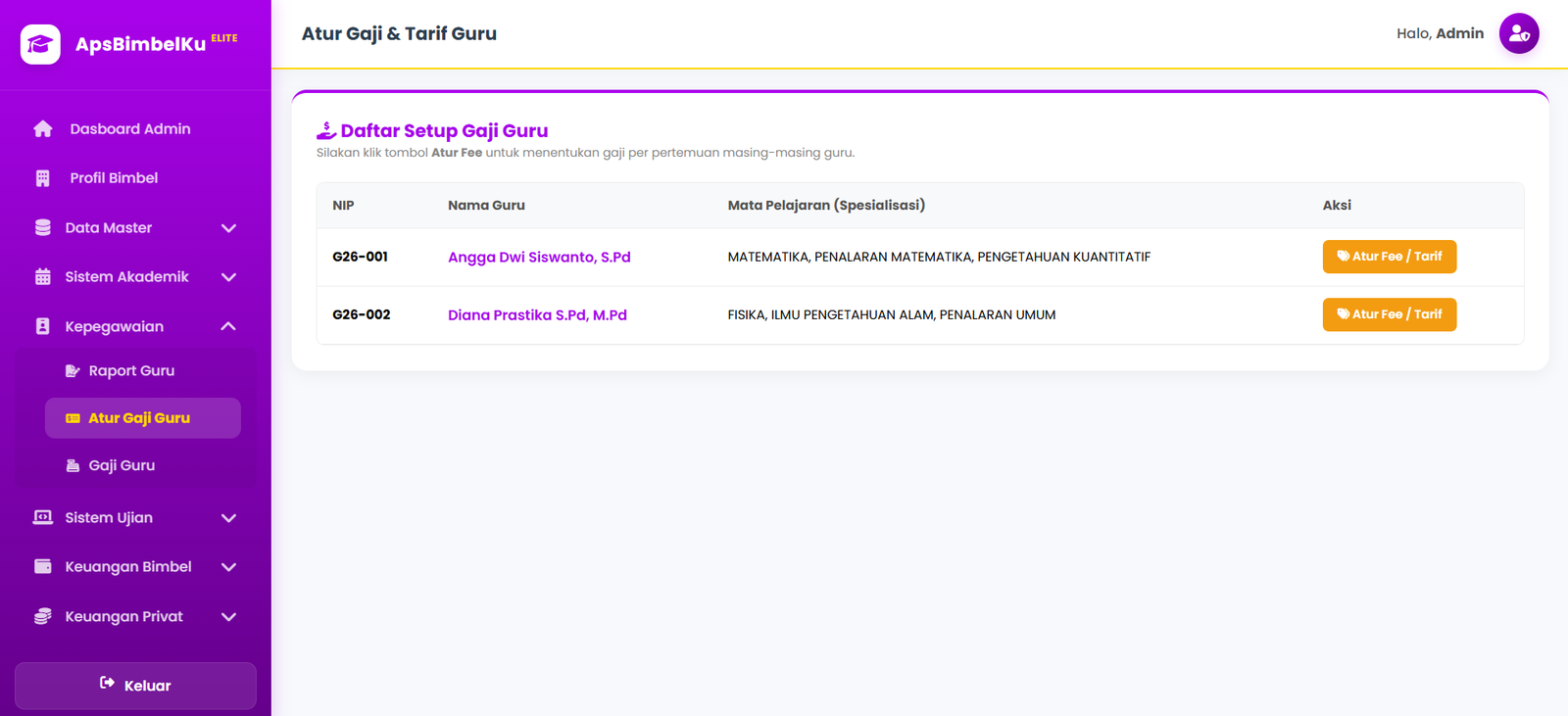Screen dimensions: 1568x716
Task: Click the Aksi column header
Action: [x=1337, y=206]
